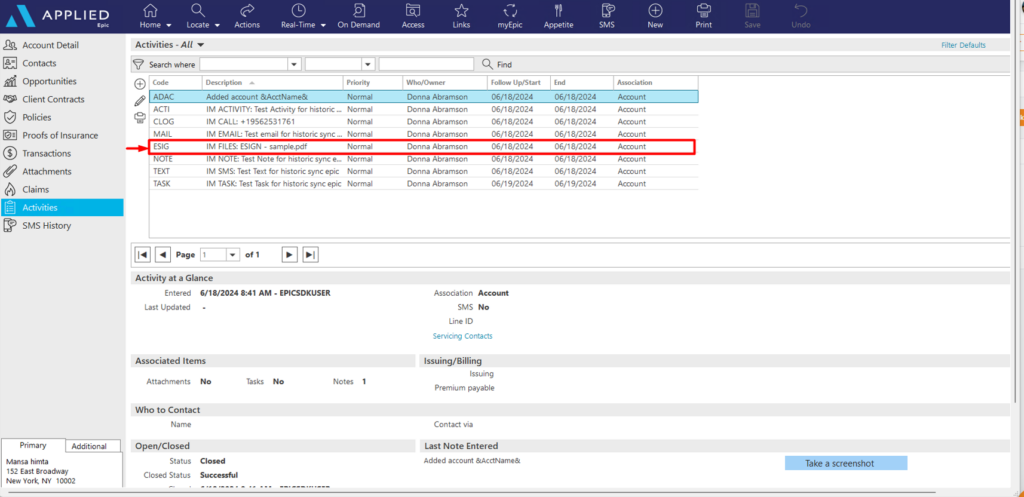The height and width of the screenshot is (497, 1024).
Task: Click the Undo toolbar icon
Action: [x=801, y=16]
